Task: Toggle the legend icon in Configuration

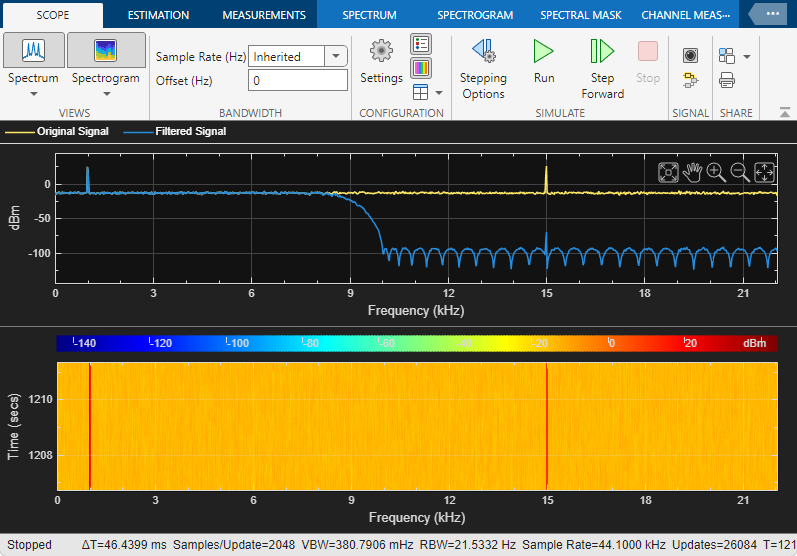Action: click(x=421, y=44)
